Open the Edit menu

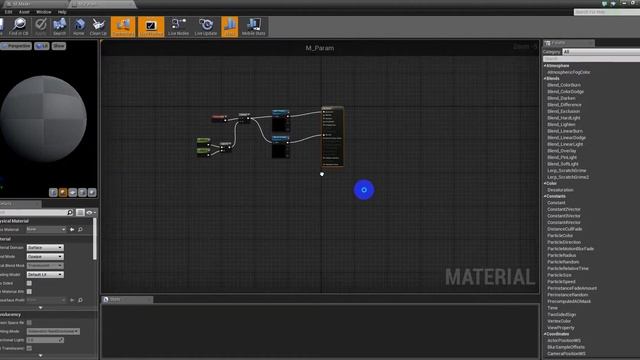[9, 12]
